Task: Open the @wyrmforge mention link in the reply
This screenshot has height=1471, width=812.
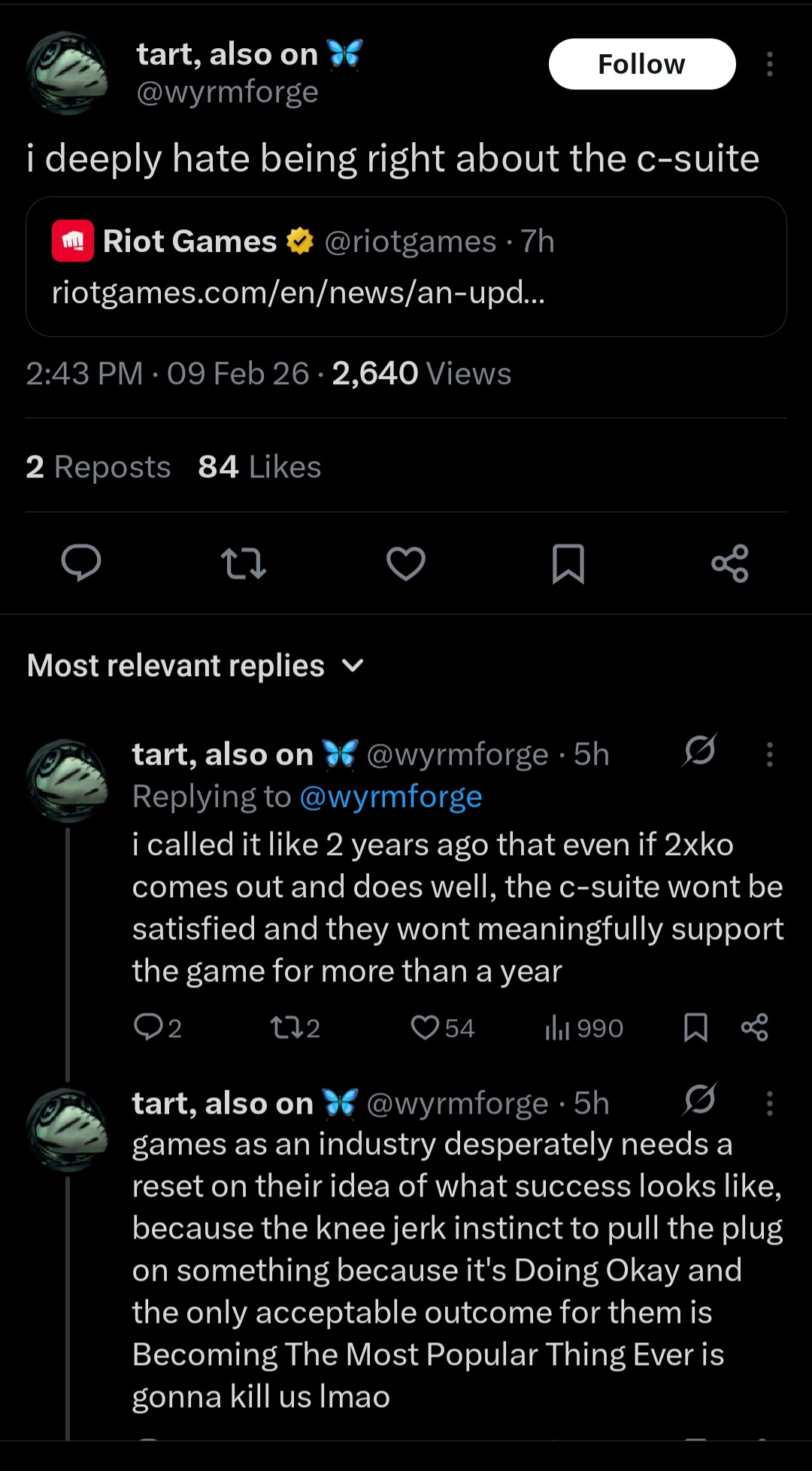Action: (390, 796)
